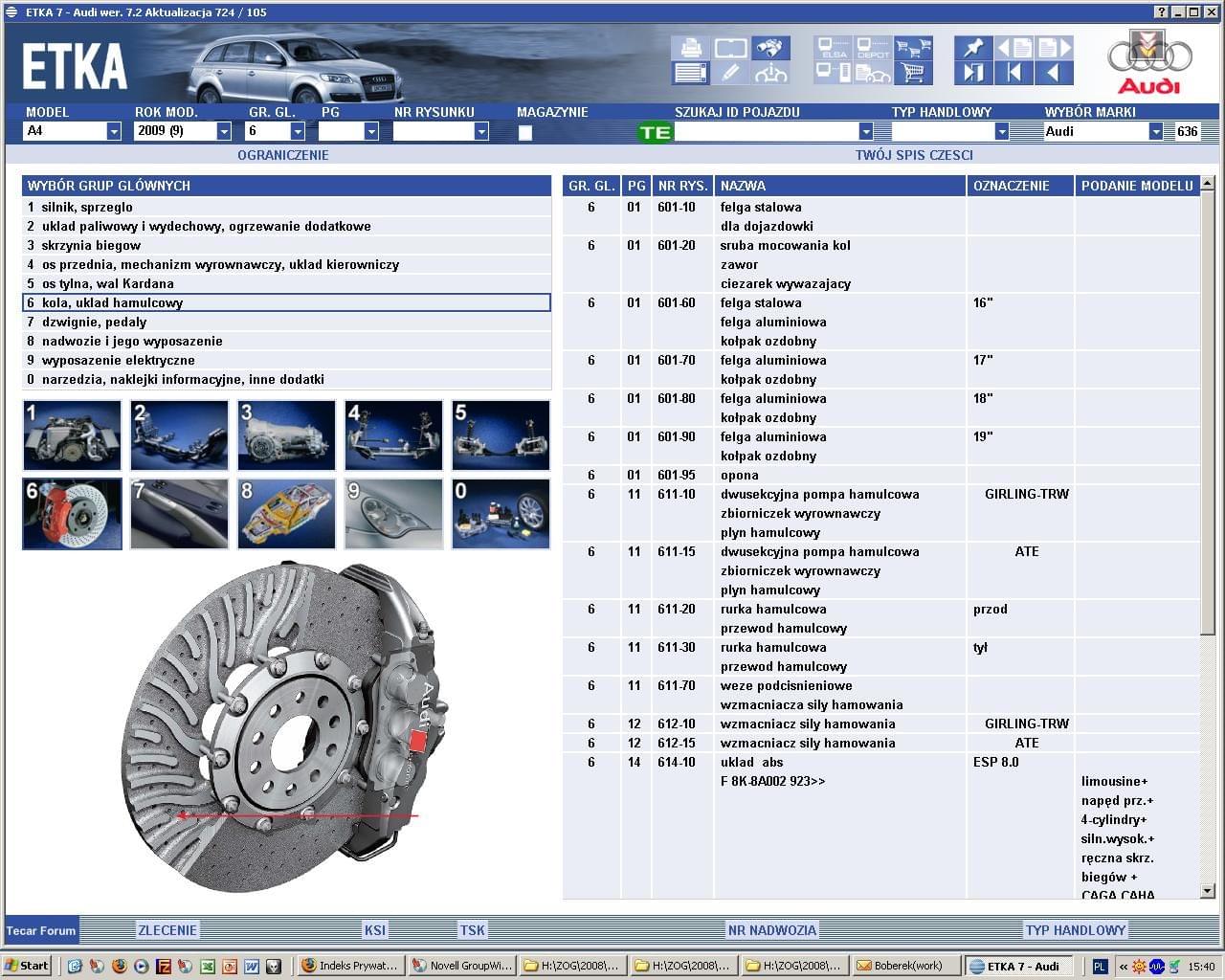Open the vehicle information icon
Image resolution: width=1225 pixels, height=980 pixels.
click(x=770, y=73)
